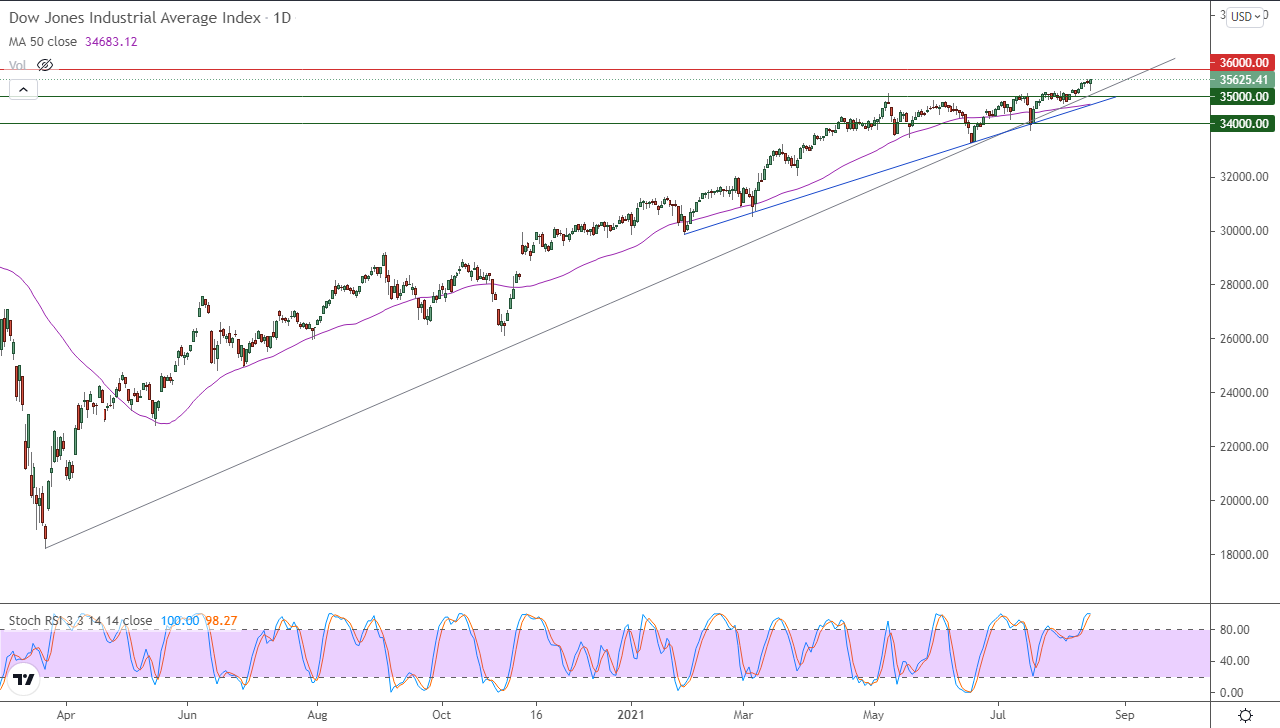Click the red 36000.00 price label

(1241, 62)
